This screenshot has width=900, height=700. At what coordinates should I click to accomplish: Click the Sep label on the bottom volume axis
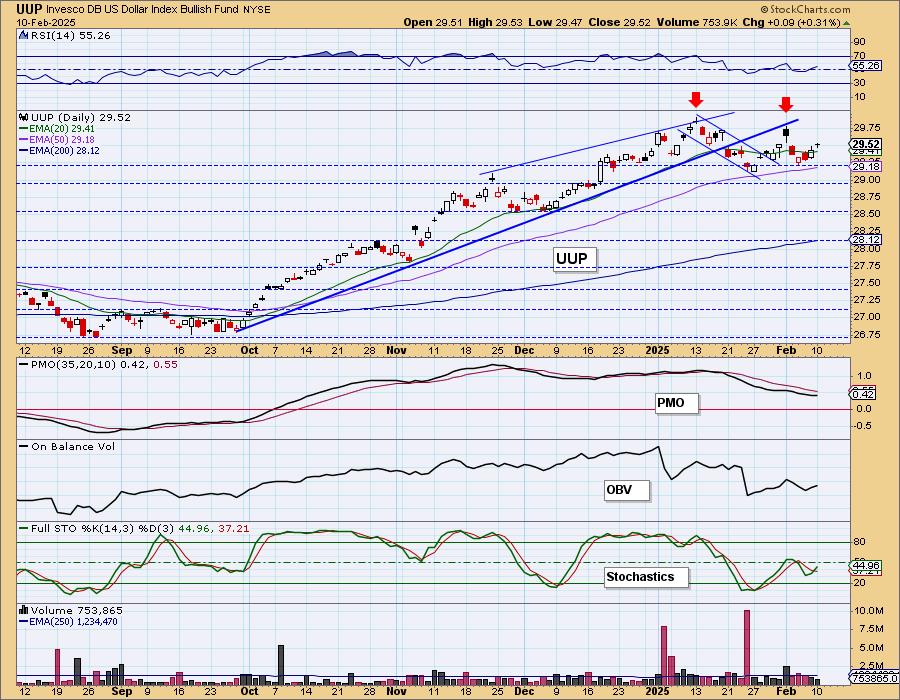[x=122, y=691]
